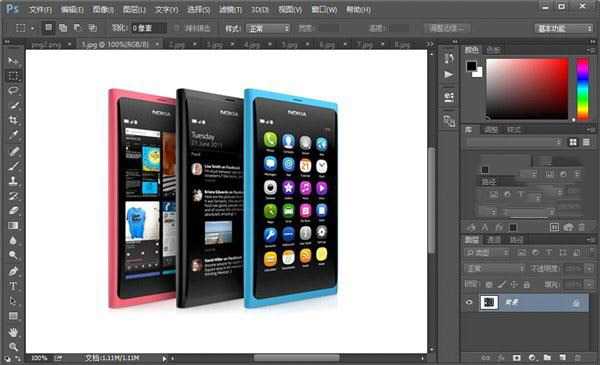
Task: Open the Style dropdown in the options bar
Action: (267, 28)
